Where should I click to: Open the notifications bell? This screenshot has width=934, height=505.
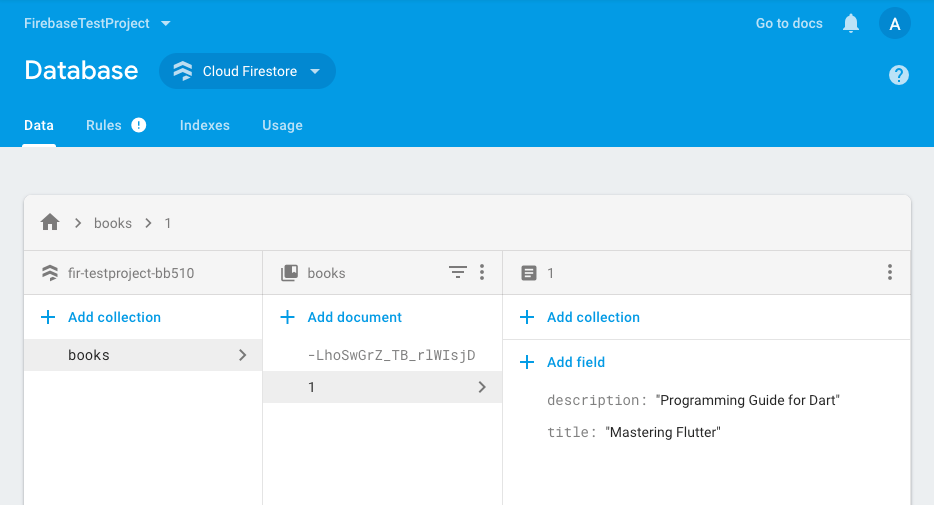tap(851, 24)
